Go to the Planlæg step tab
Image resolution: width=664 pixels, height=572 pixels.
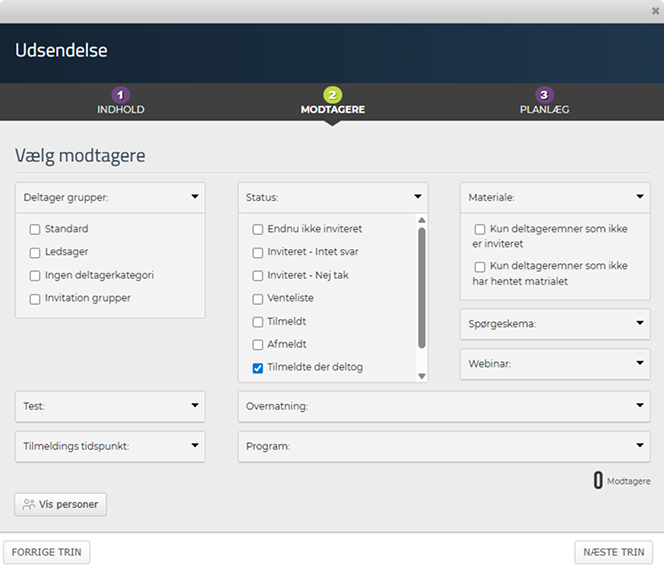click(544, 109)
